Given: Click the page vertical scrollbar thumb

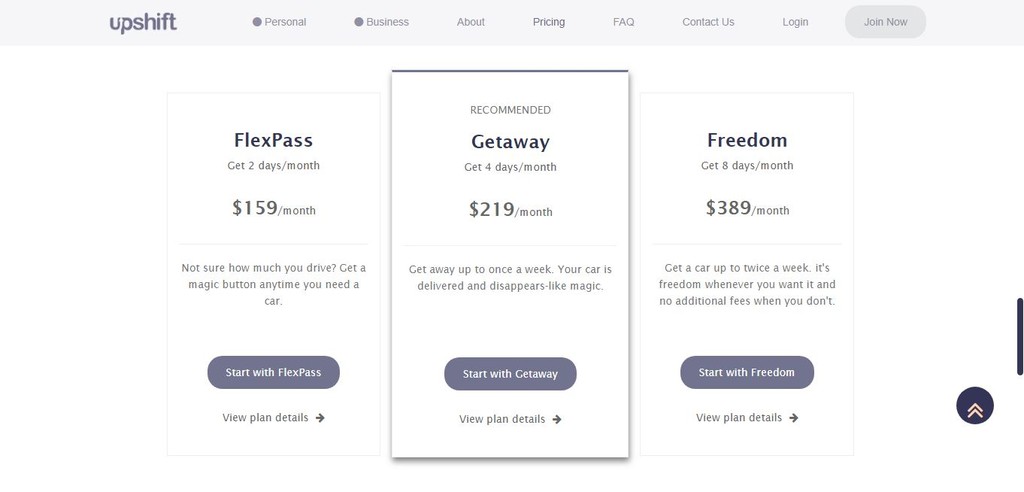Looking at the screenshot, I should pos(1020,336).
